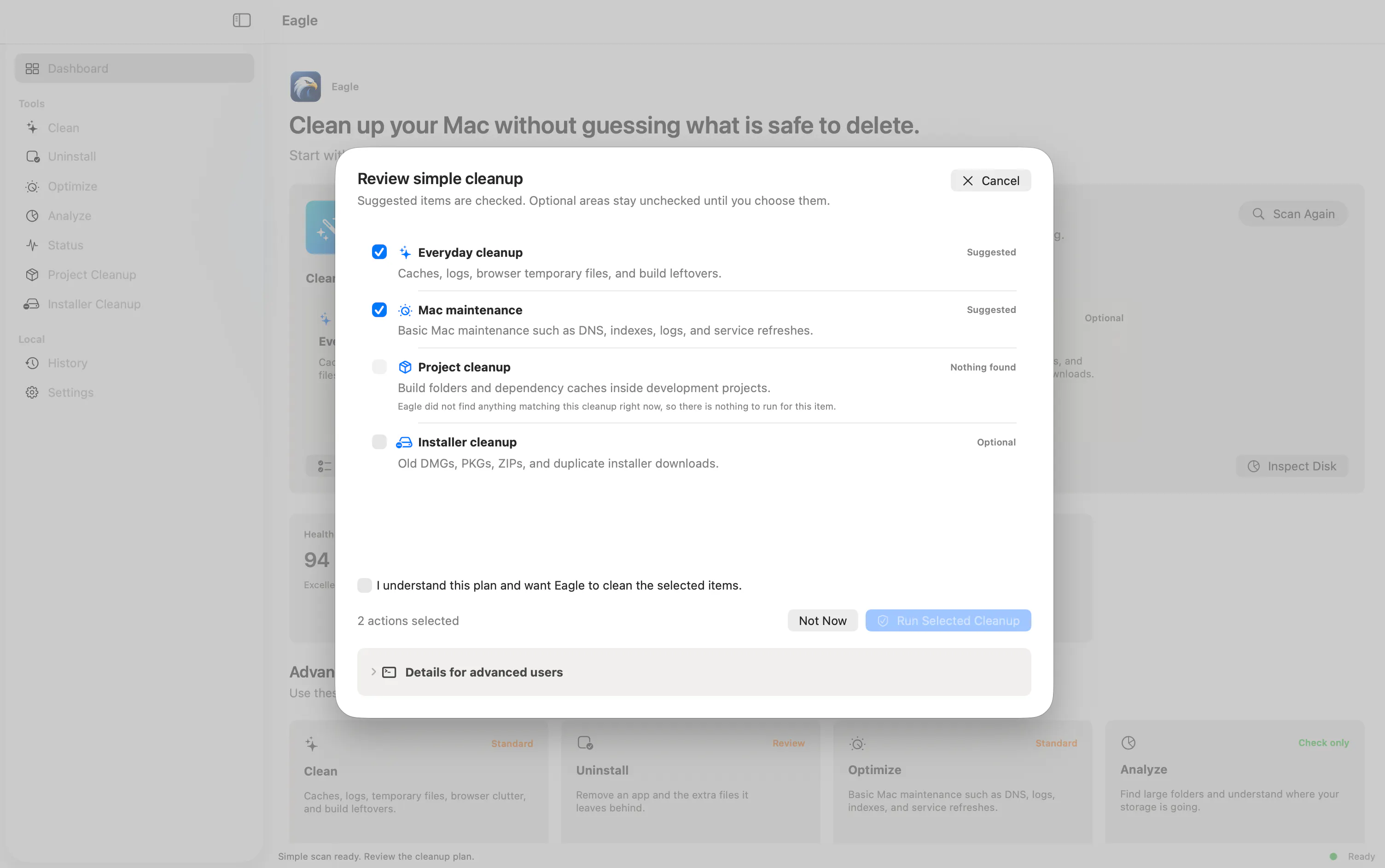Screen dimensions: 1385x868
Task: Open the Optimize card
Action: pyautogui.click(x=962, y=782)
